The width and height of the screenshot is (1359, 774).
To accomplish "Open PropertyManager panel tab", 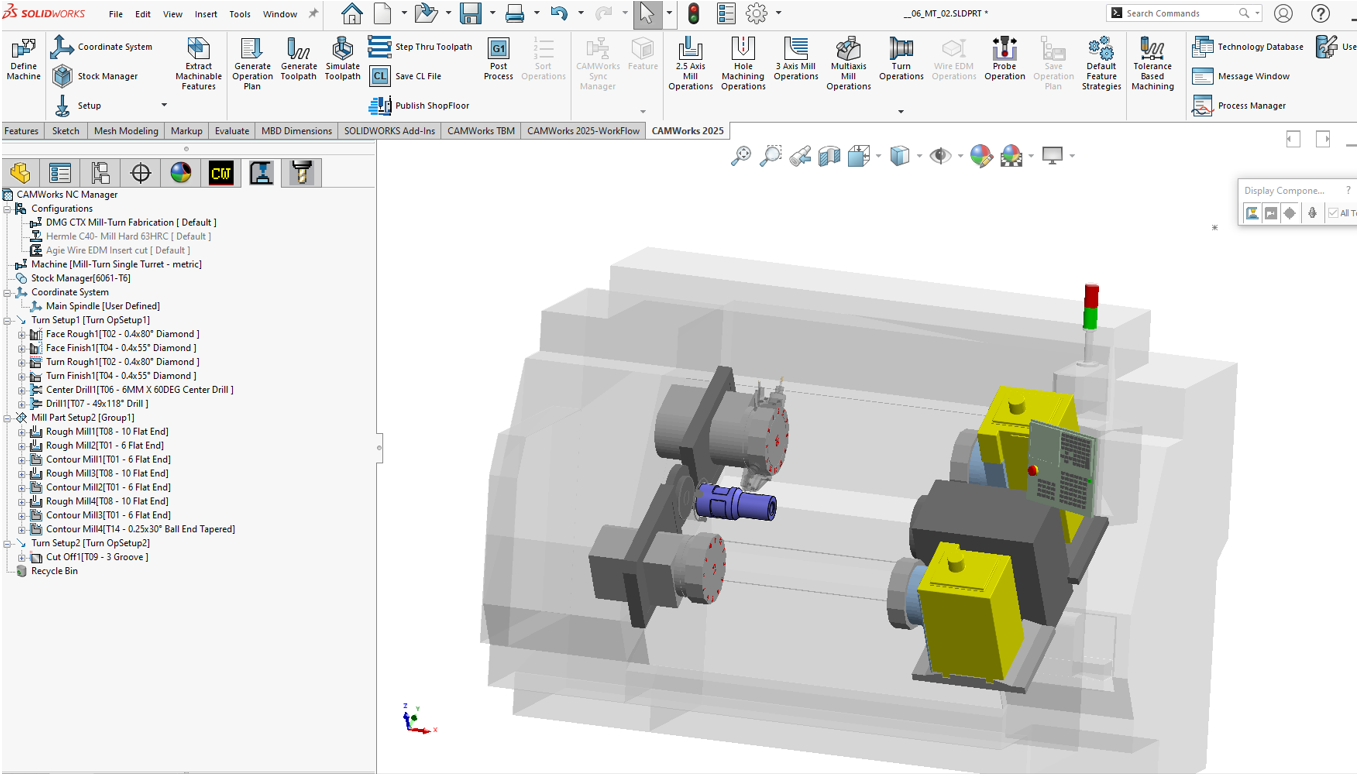I will 60,173.
